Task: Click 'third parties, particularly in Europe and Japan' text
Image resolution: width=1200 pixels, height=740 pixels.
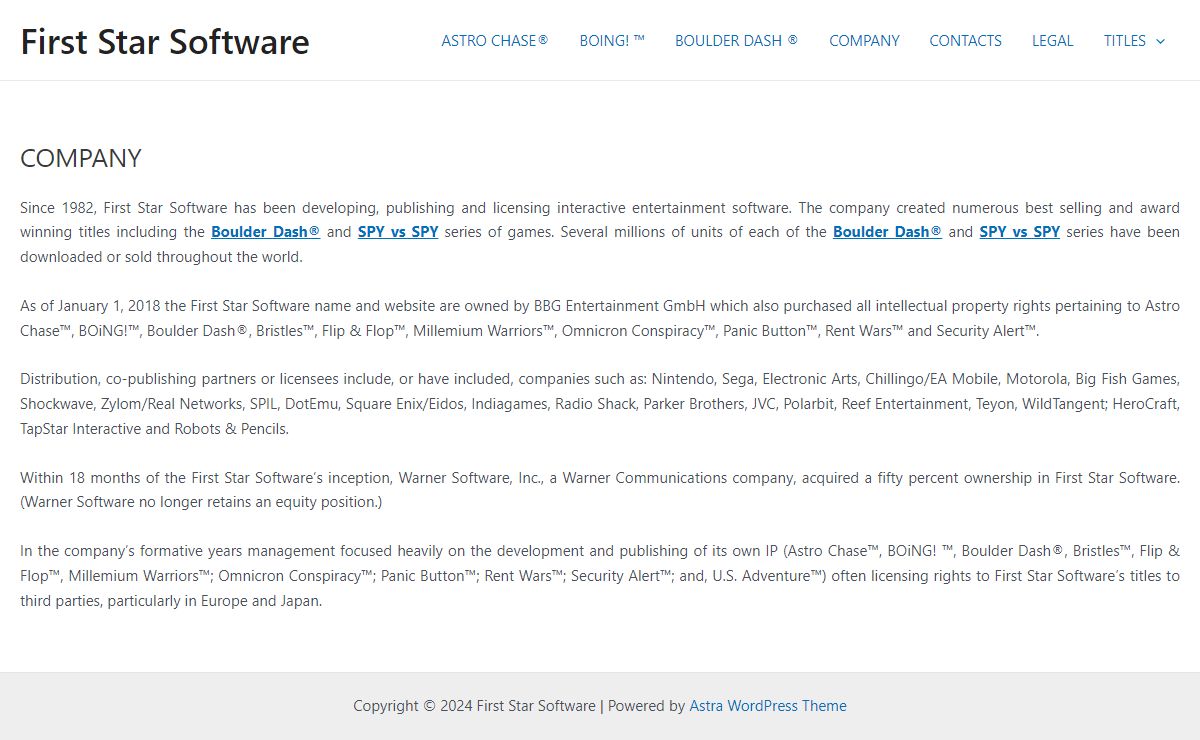Action: click(171, 601)
